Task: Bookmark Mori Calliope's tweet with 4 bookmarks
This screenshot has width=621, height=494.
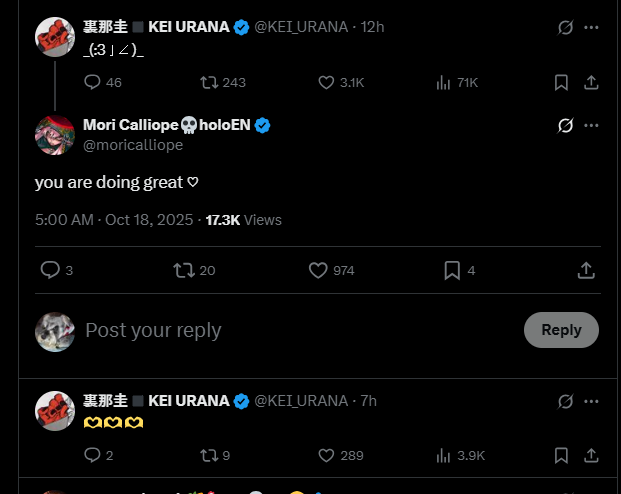Action: [x=452, y=270]
